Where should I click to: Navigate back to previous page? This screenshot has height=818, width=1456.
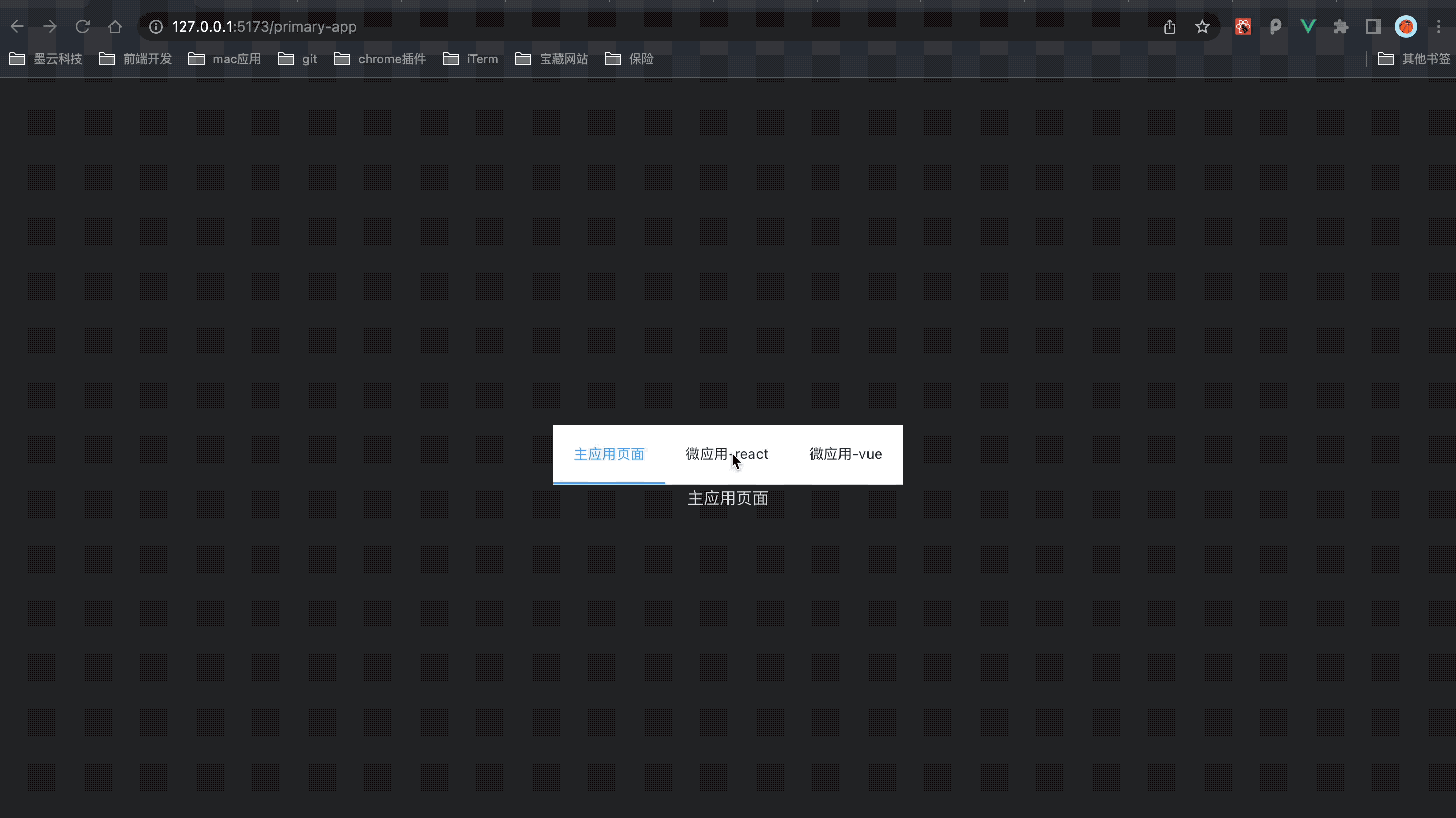[17, 26]
